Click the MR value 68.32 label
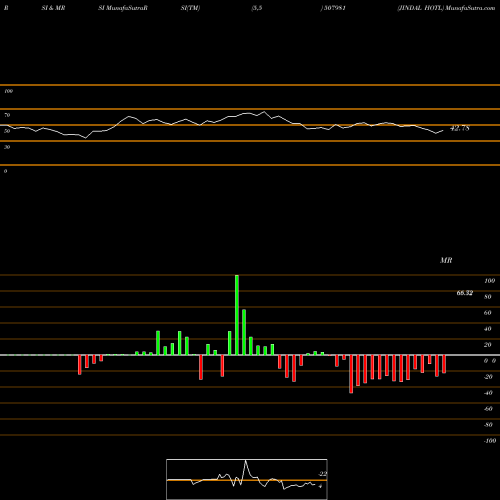500x500 pixels. (465, 293)
